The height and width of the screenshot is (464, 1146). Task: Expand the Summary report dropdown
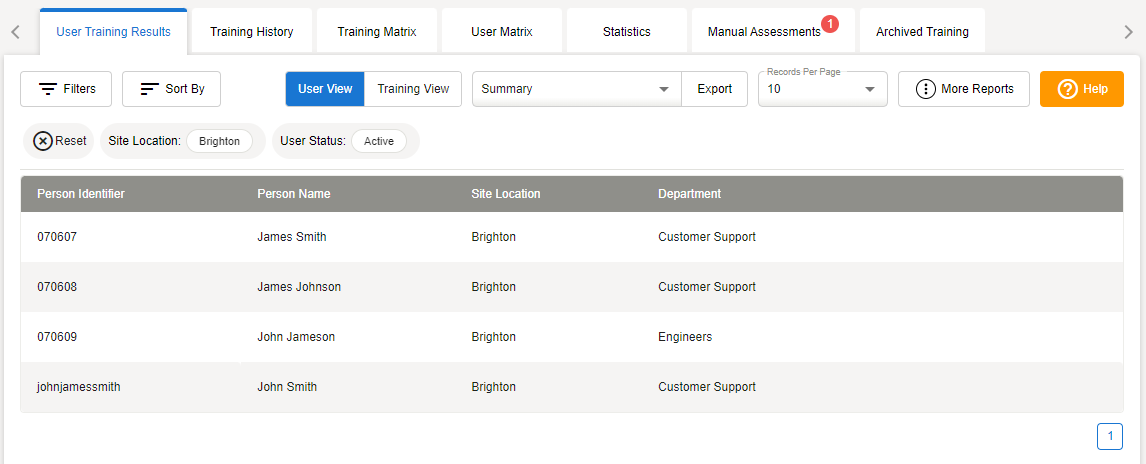coord(663,89)
